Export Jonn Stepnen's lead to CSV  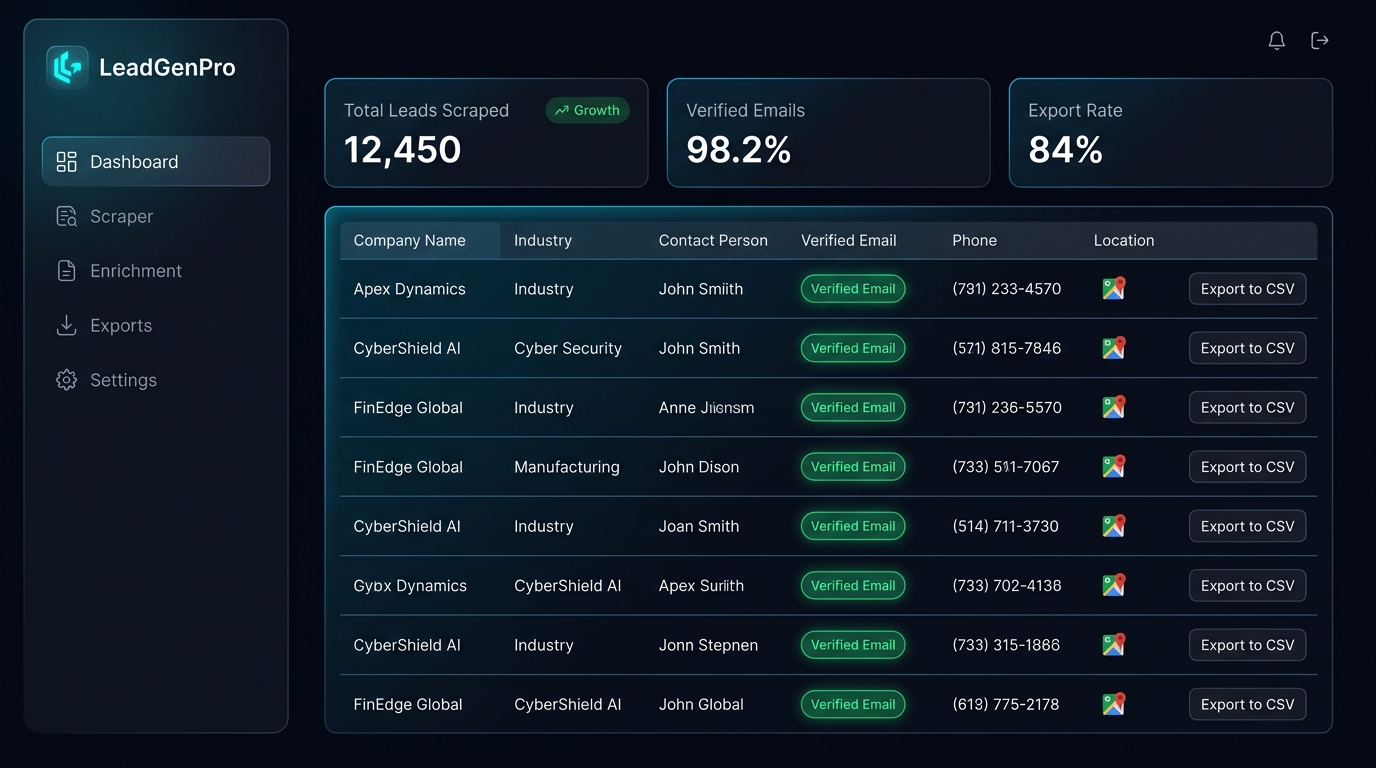pyautogui.click(x=1247, y=645)
